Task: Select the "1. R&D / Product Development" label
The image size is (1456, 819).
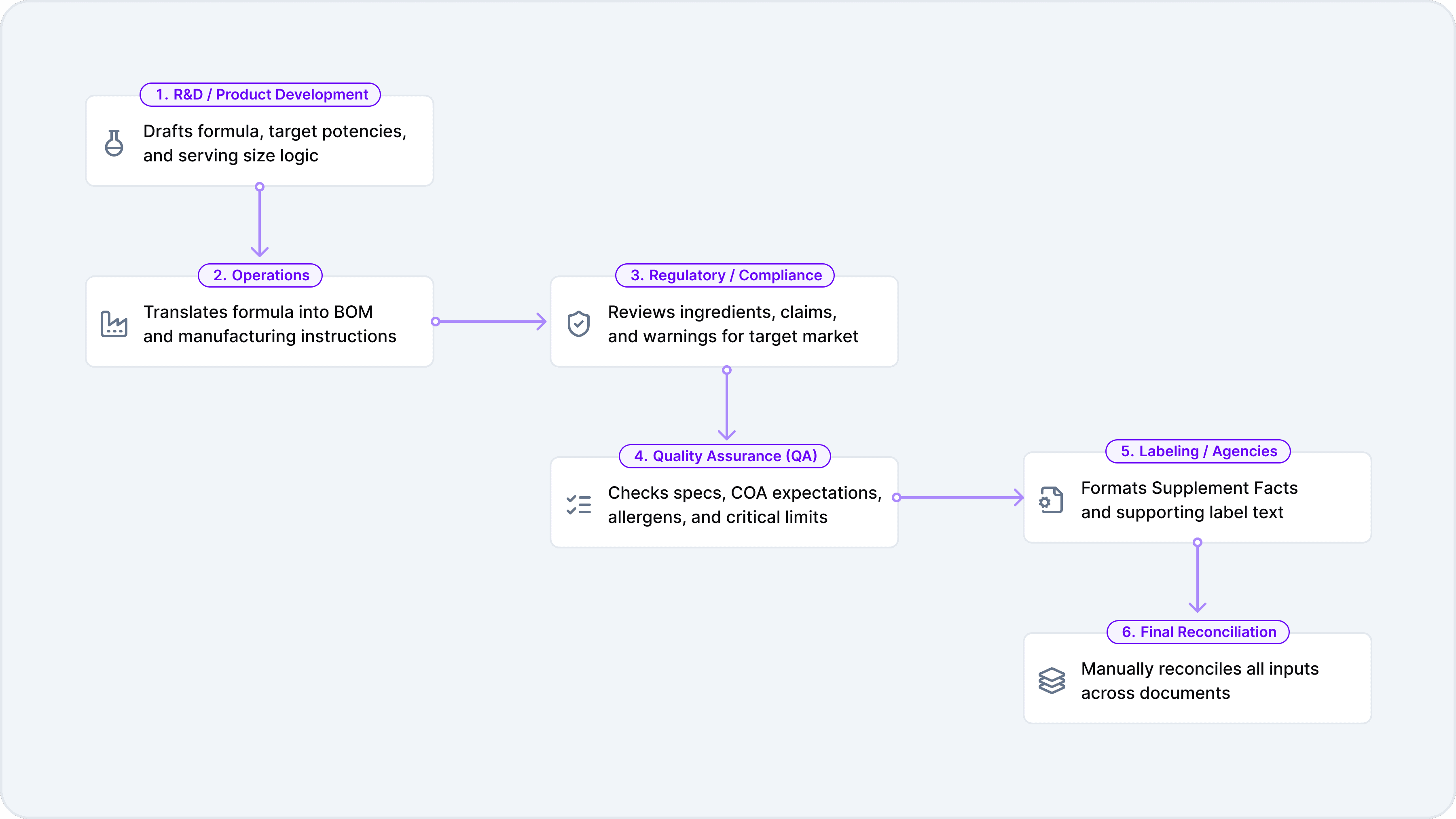Action: (260, 94)
